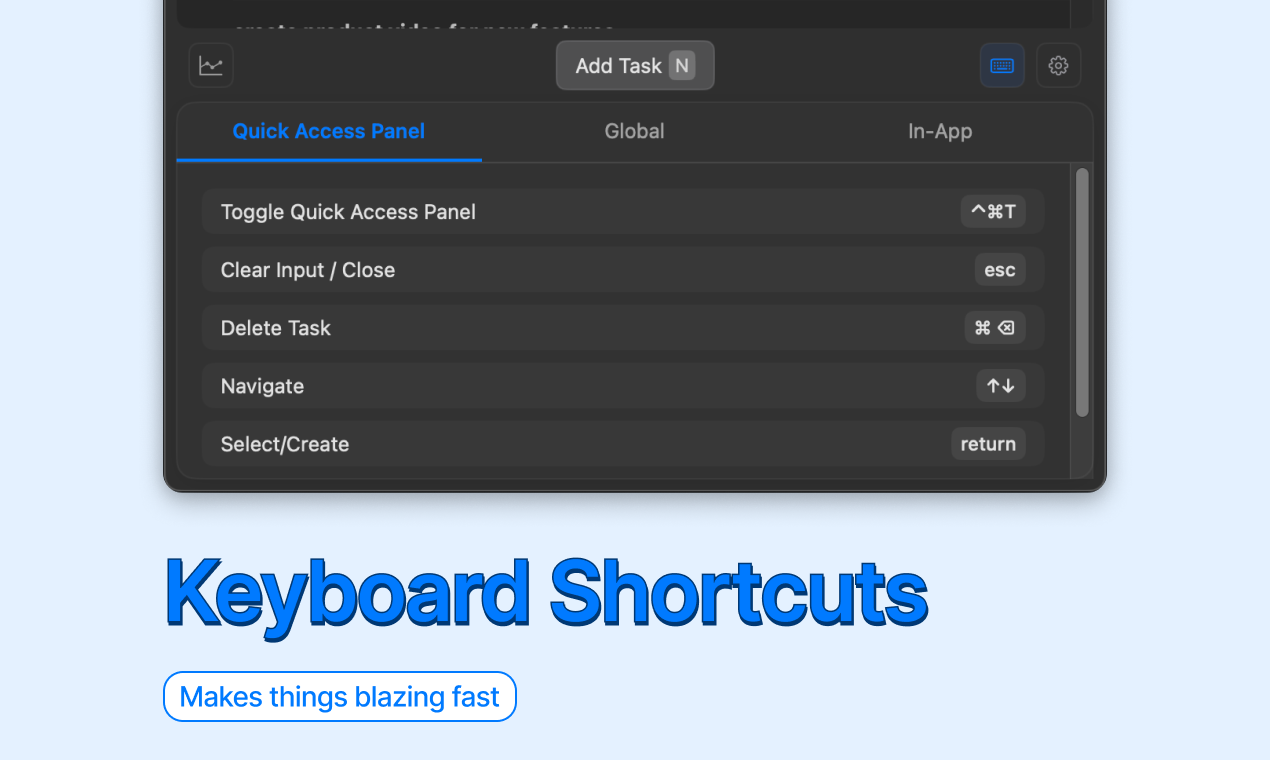Switch to the Global tab
1270x760 pixels.
click(x=634, y=131)
